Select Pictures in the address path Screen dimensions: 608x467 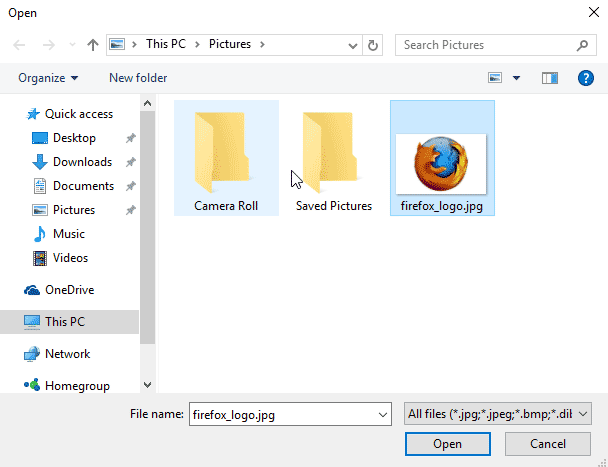[230, 44]
